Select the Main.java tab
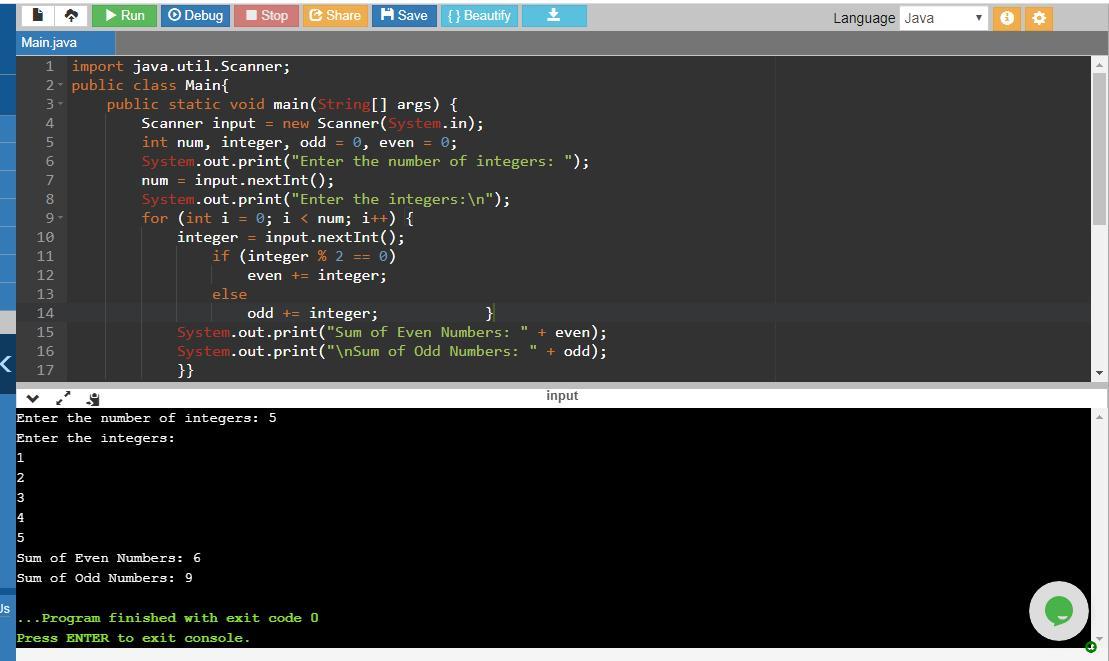The image size is (1109, 661). (49, 42)
